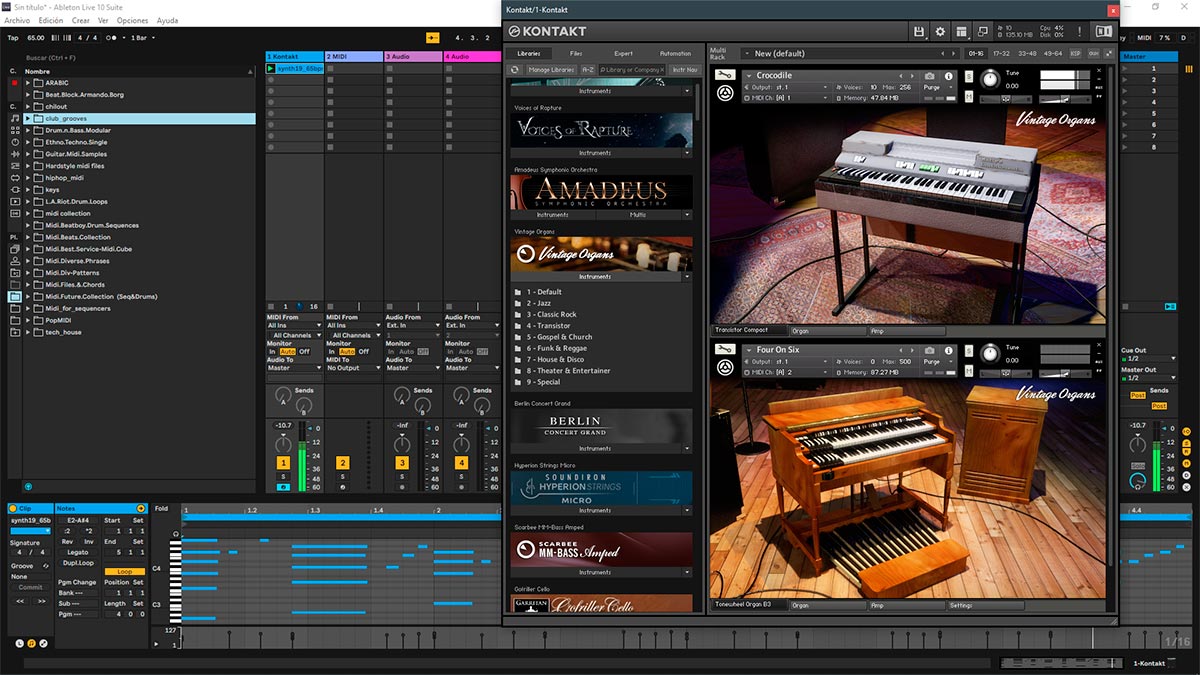Click the Legato button in Notes box
This screenshot has height=675, width=1200.
(78, 551)
